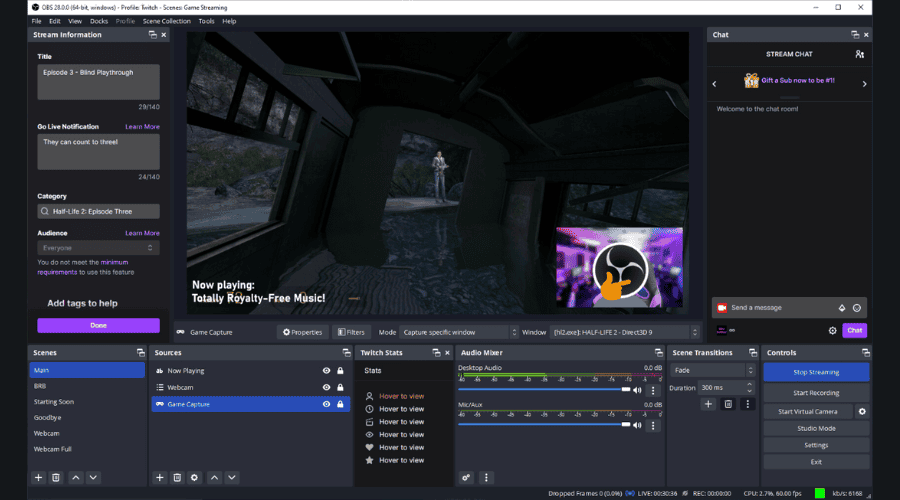Open Desktop Audio options menu dots
The height and width of the screenshot is (500, 900).
pos(653,390)
